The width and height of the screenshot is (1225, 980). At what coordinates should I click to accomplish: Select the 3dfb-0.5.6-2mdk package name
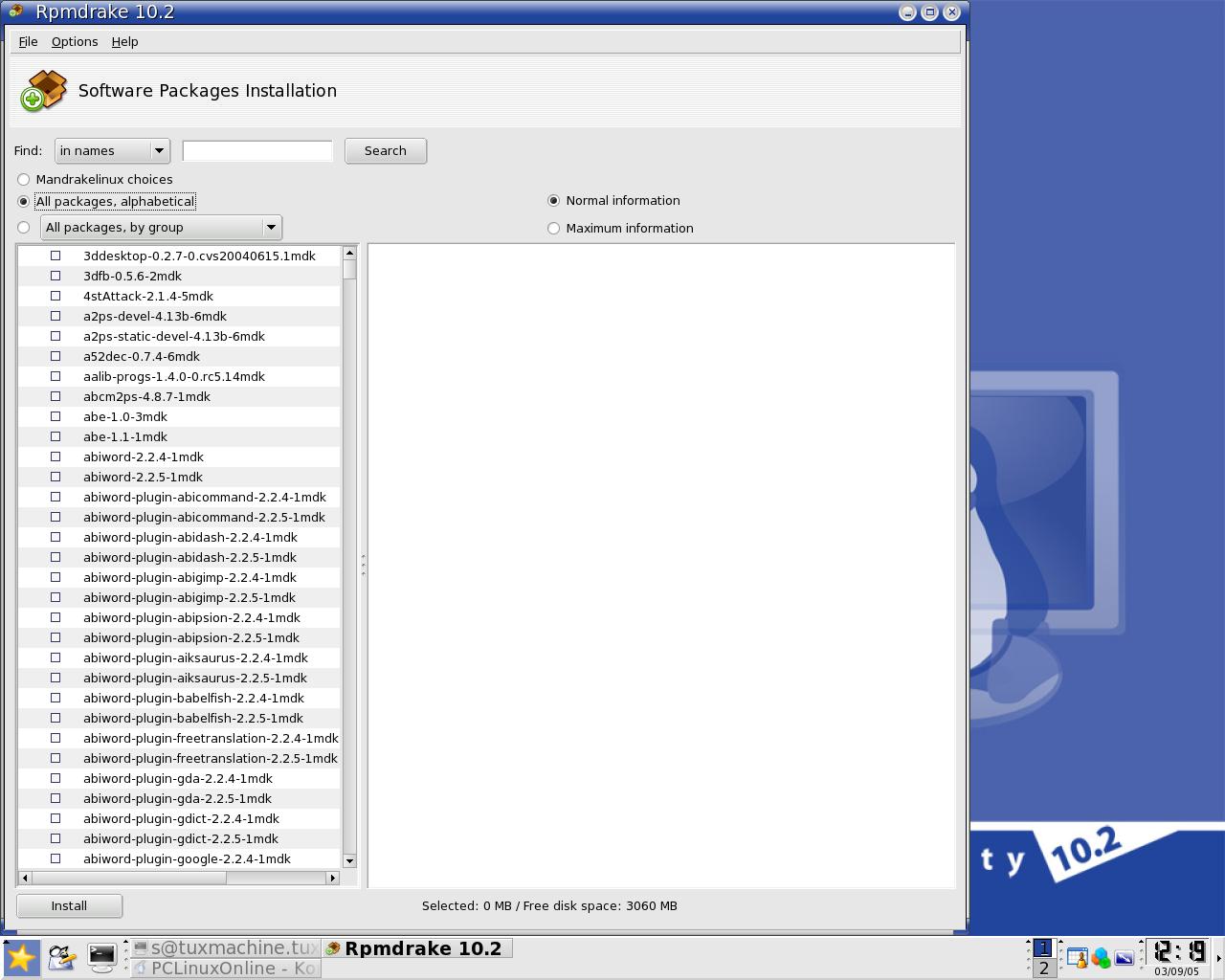click(x=132, y=276)
